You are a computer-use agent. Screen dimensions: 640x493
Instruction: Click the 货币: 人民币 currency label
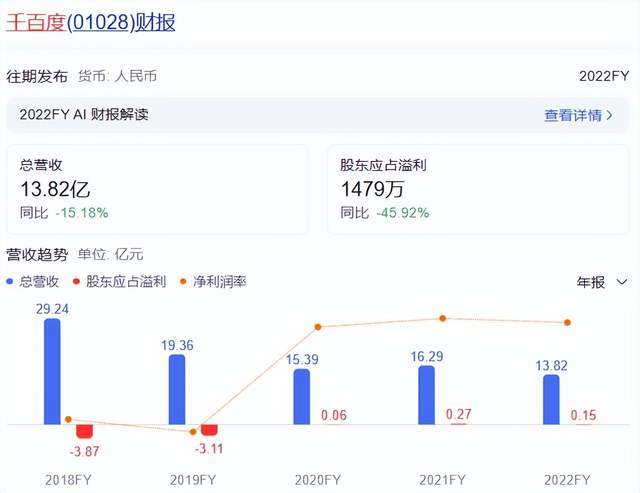point(118,76)
